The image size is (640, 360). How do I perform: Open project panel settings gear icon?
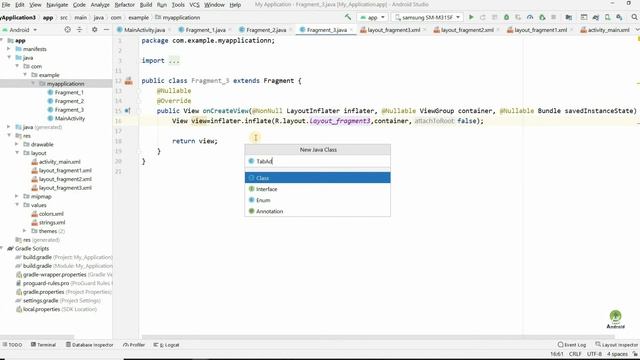94,29
